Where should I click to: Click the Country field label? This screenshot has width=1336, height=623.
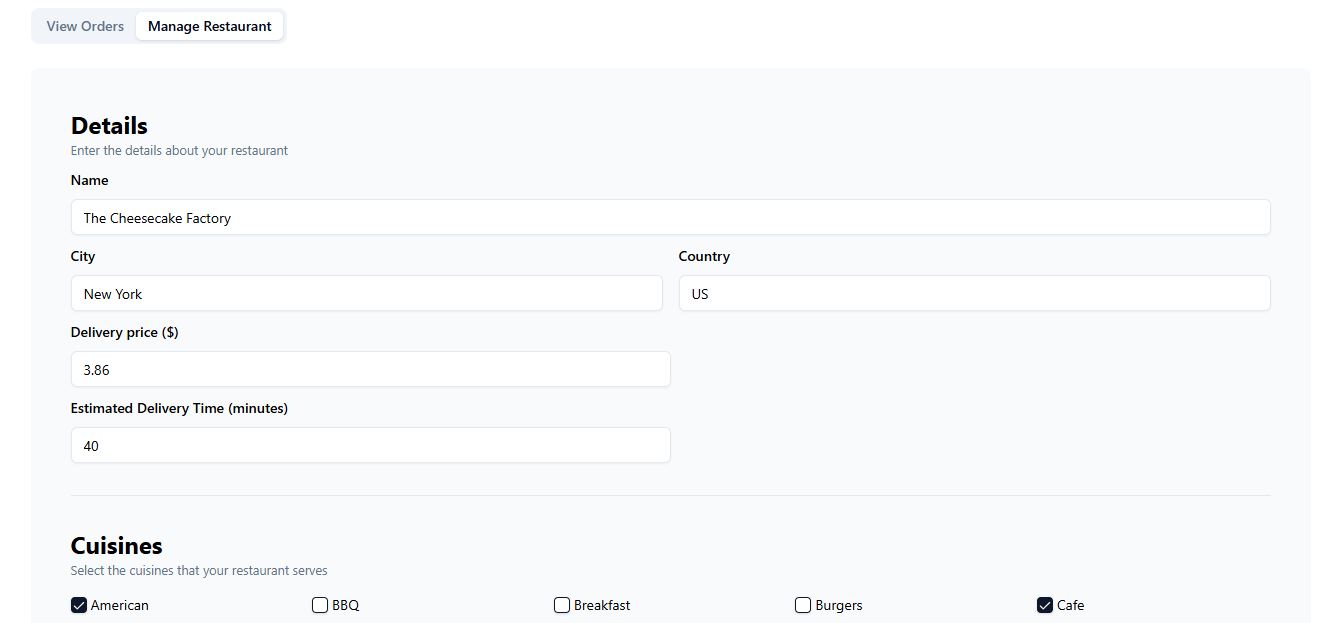pyautogui.click(x=704, y=256)
